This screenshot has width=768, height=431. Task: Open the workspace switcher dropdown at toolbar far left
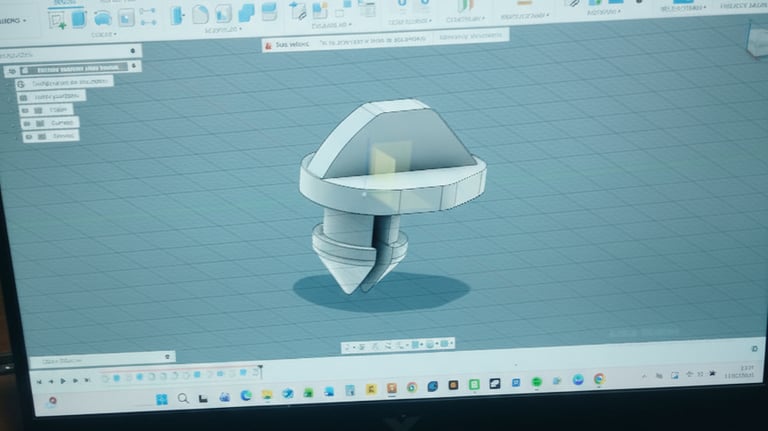click(x=13, y=21)
